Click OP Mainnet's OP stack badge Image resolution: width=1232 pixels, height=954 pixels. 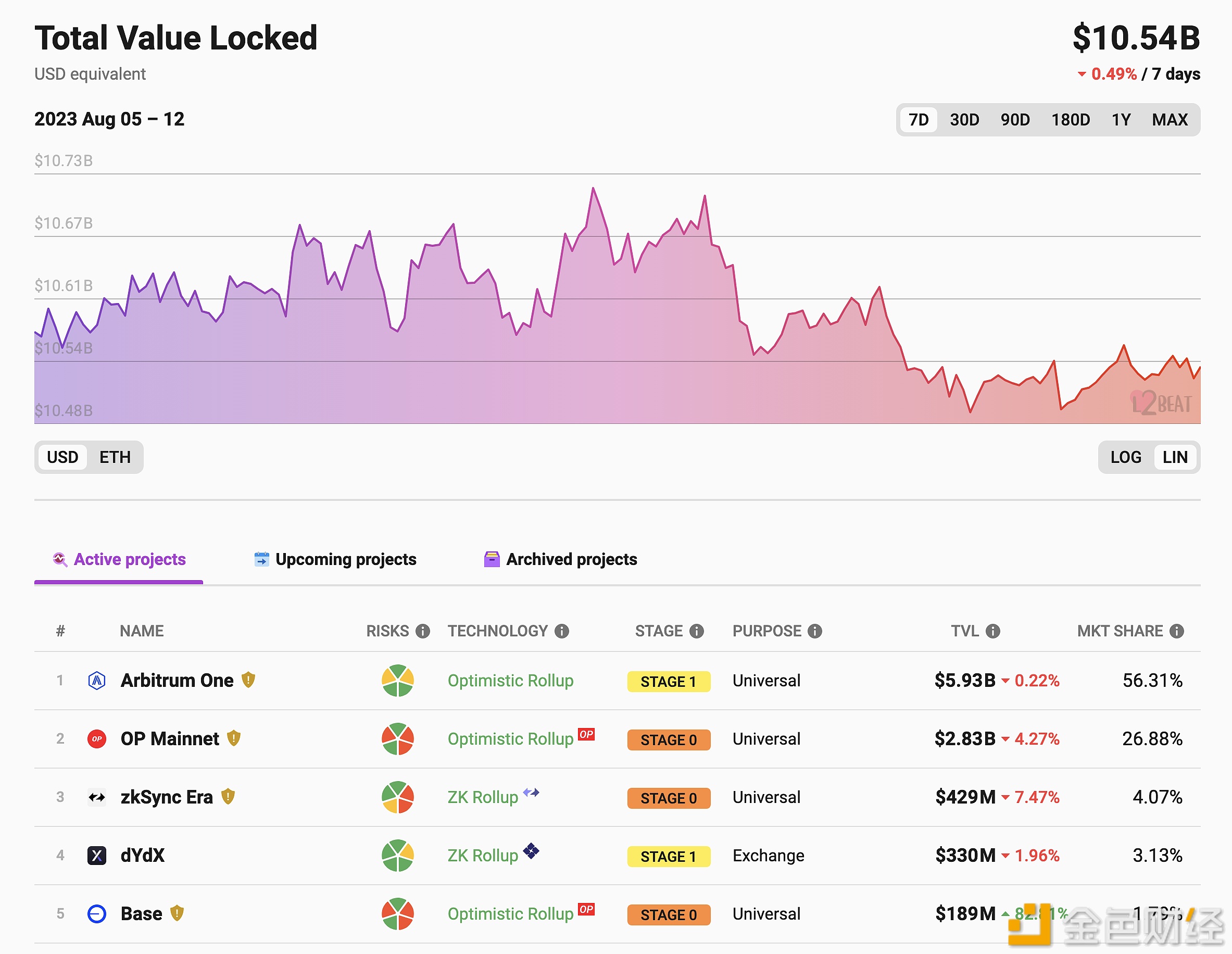[x=587, y=734]
